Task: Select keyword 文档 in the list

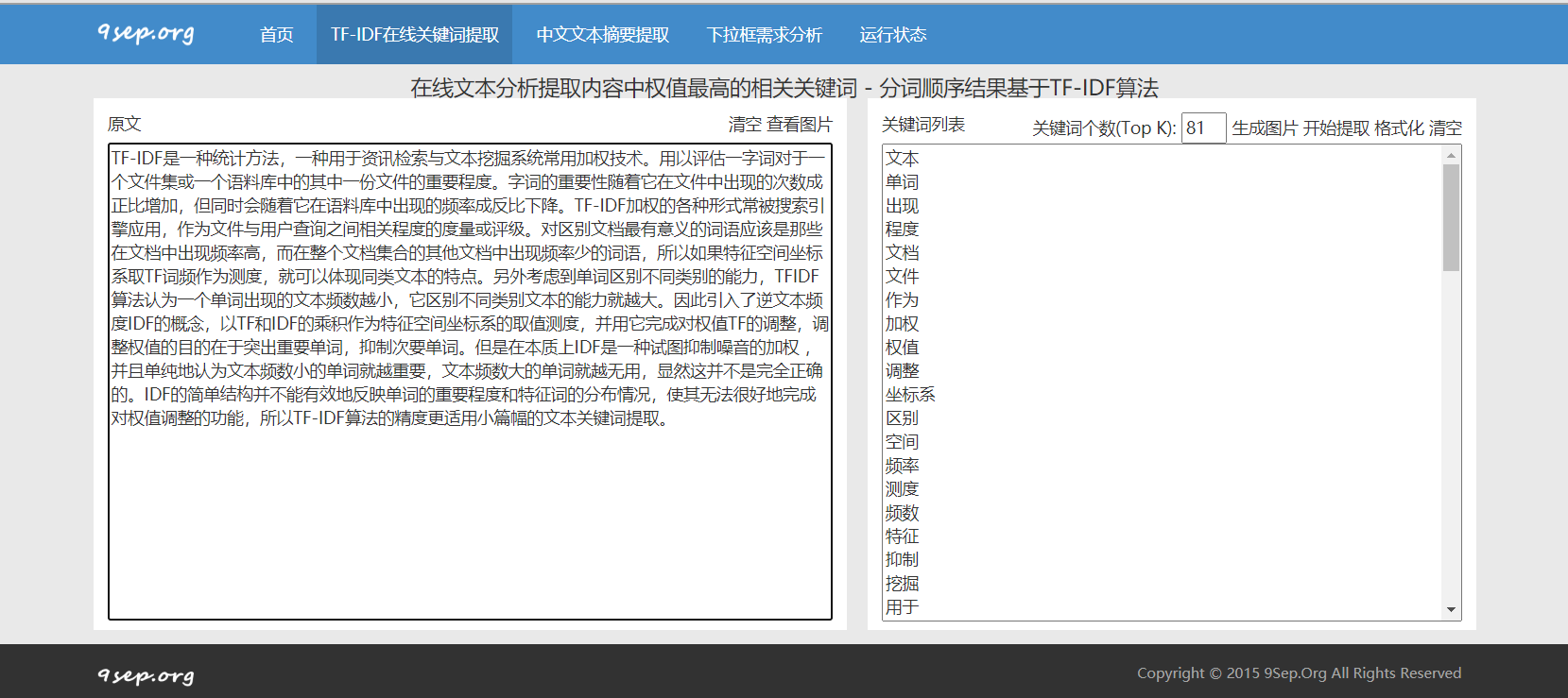Action: 902,253
